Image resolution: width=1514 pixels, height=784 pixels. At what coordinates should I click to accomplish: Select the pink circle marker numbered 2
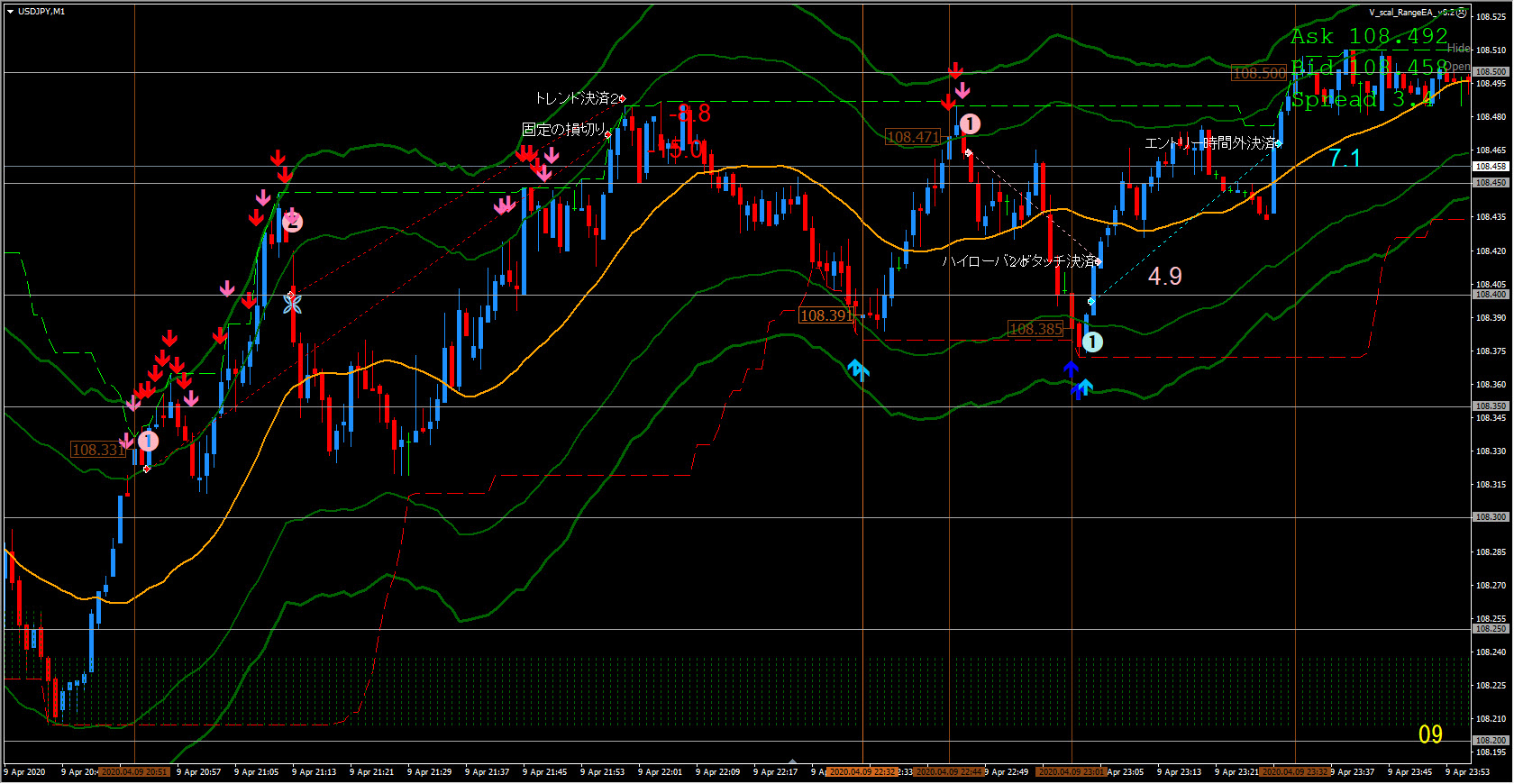pyautogui.click(x=292, y=221)
